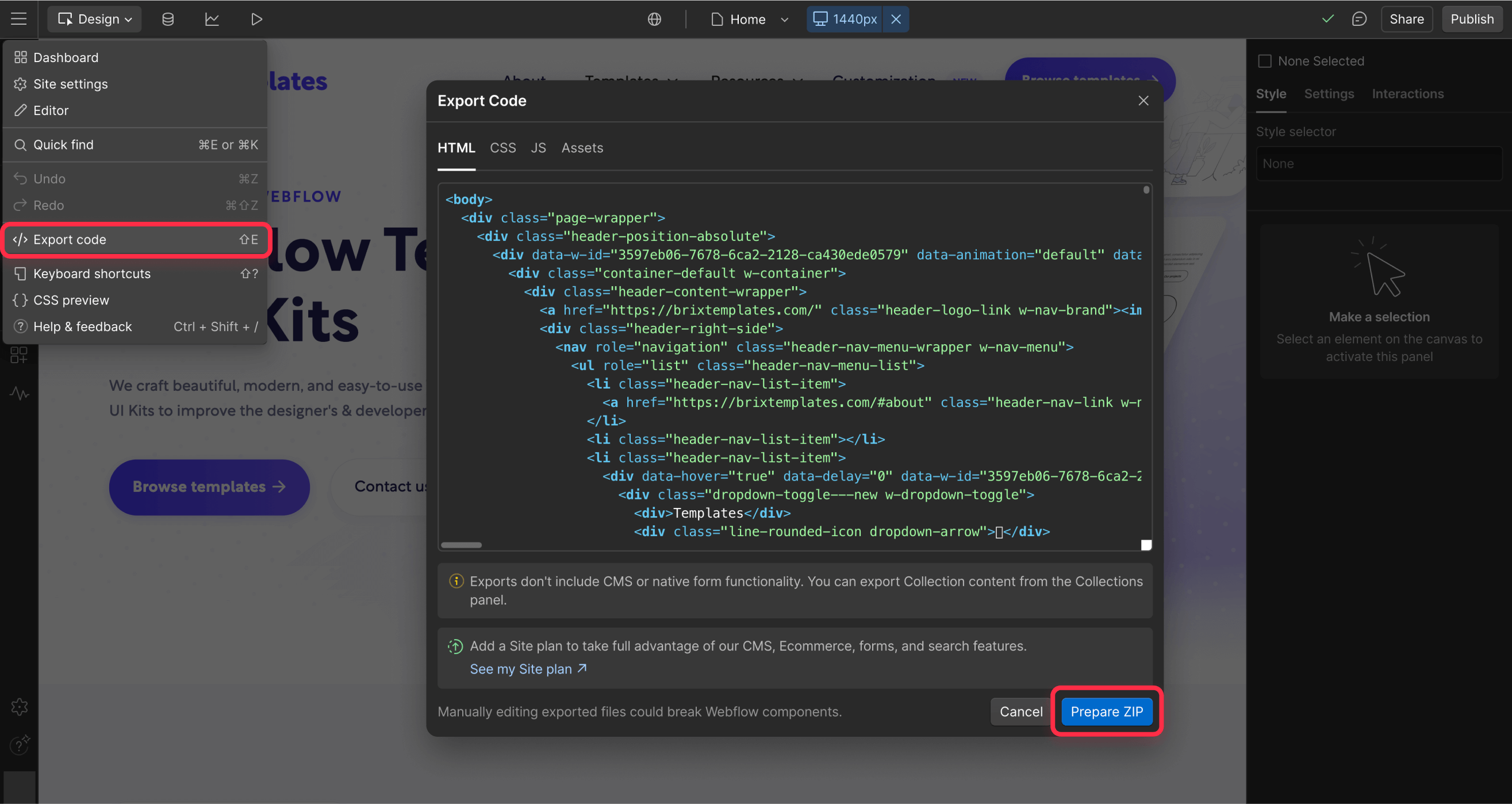
Task: Close the Export Code dialog
Action: tap(1143, 101)
